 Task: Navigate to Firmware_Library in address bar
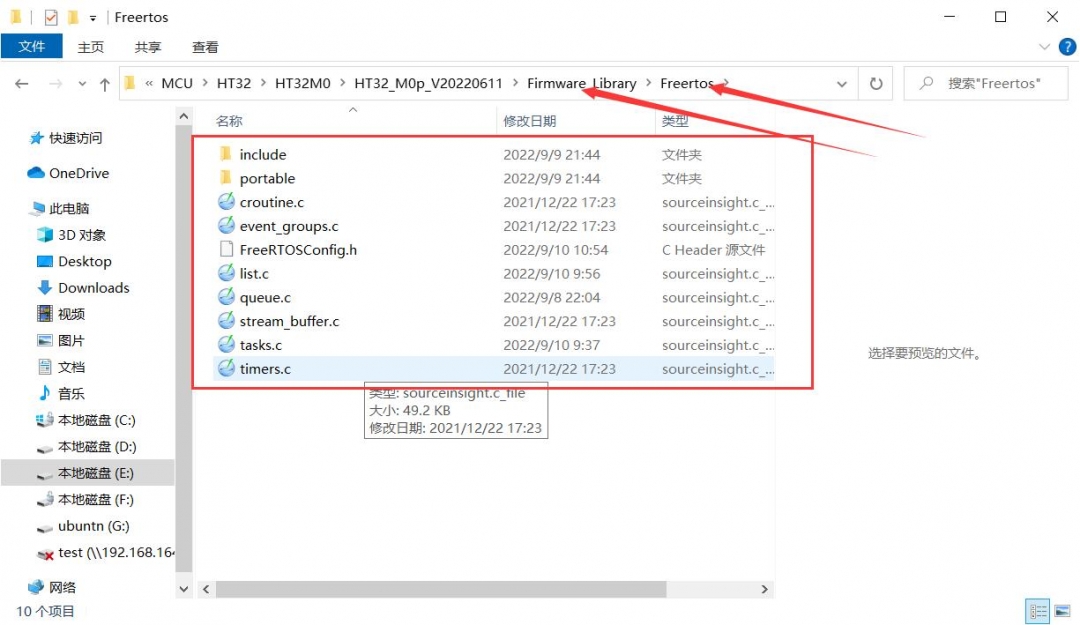pos(581,83)
